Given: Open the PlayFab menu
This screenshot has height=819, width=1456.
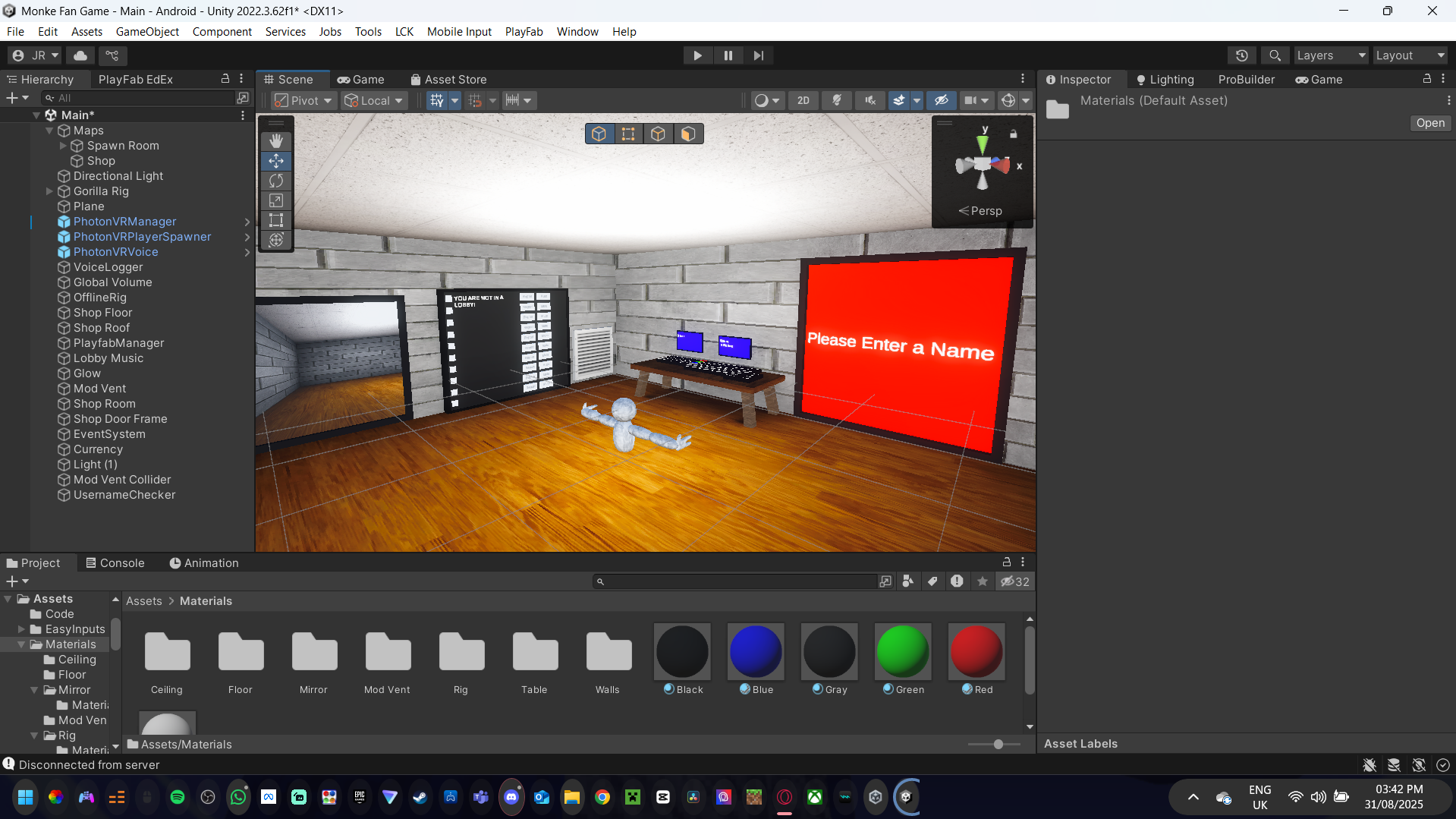Looking at the screenshot, I should click(524, 32).
